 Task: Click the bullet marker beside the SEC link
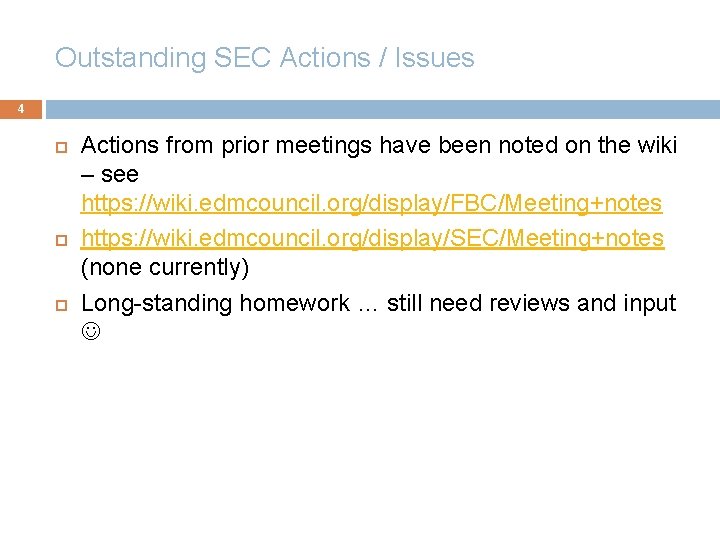click(59, 240)
